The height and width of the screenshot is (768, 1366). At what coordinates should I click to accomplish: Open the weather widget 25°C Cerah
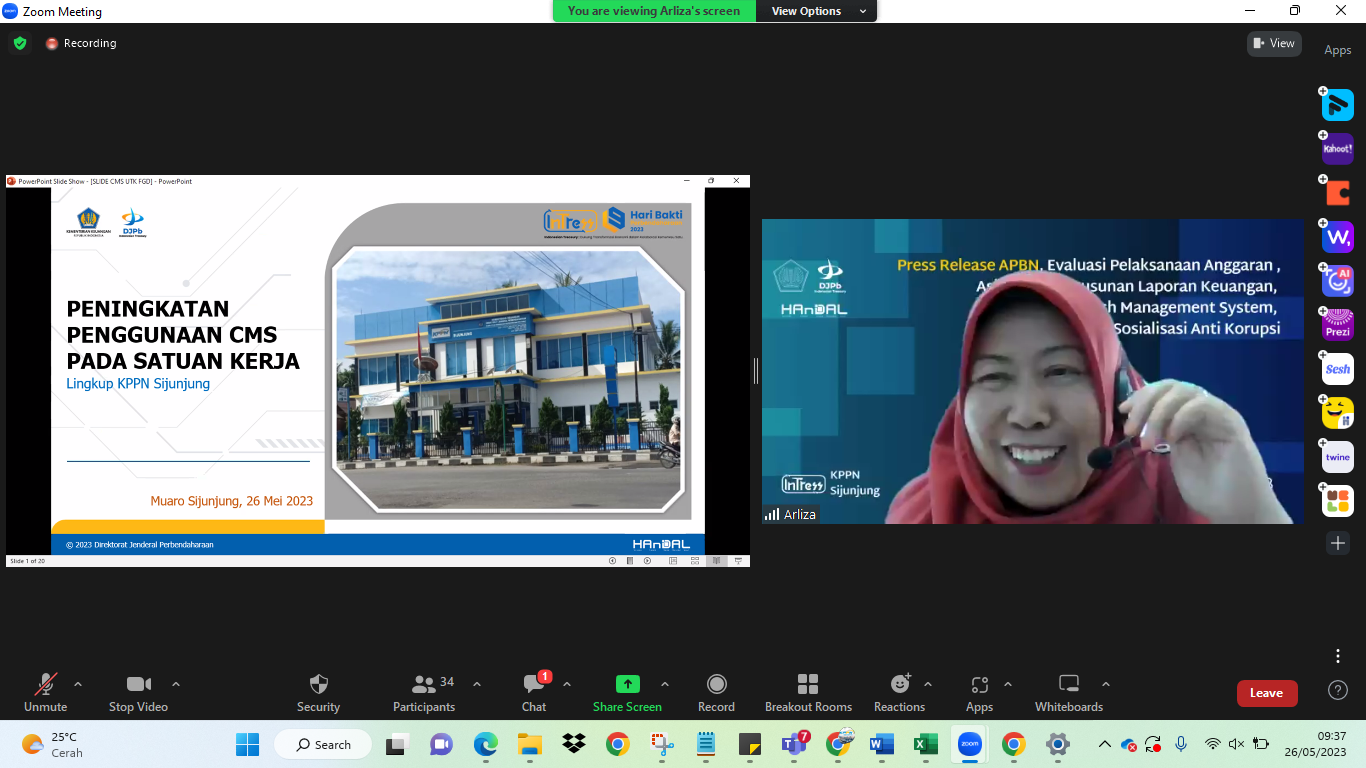tap(52, 744)
